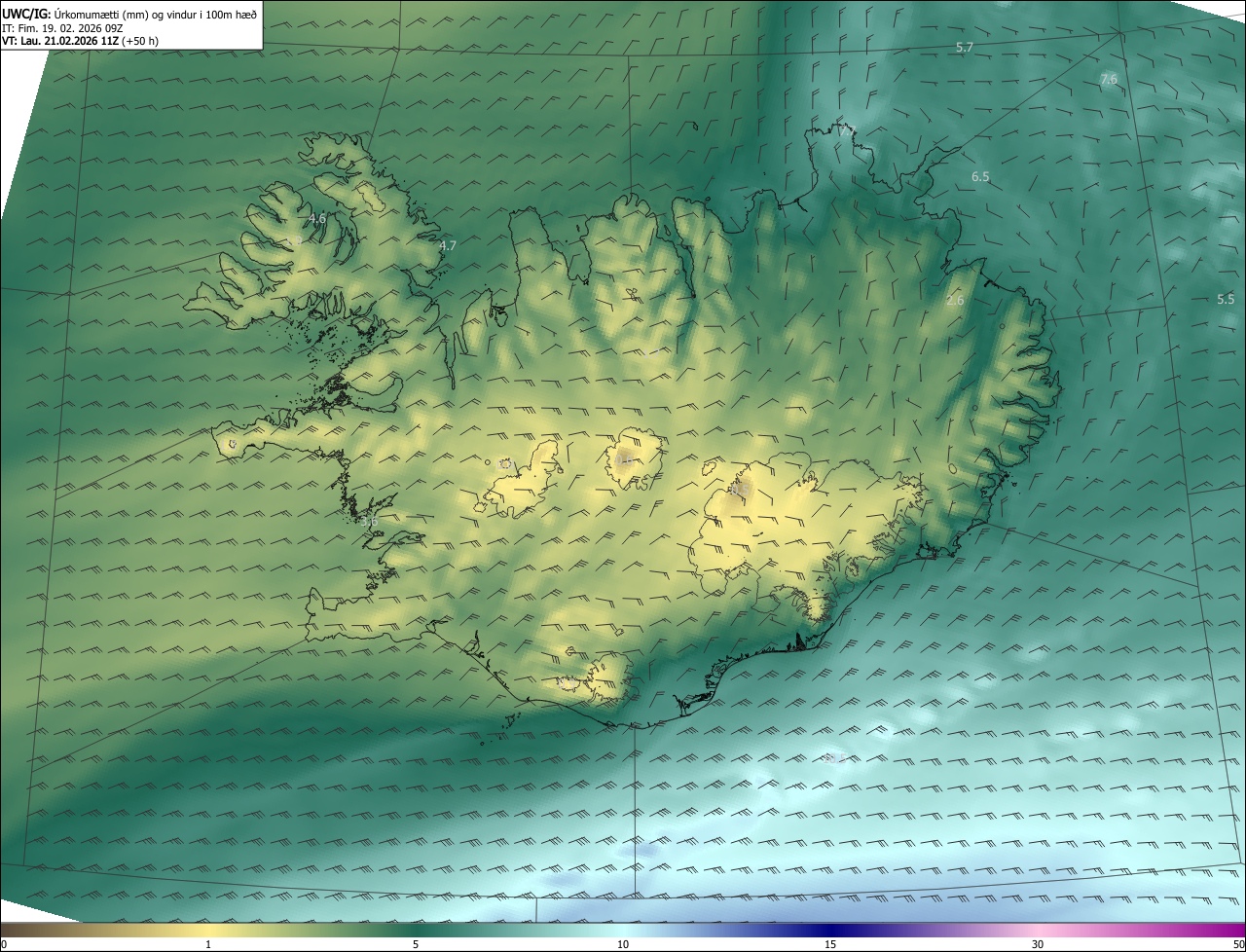This screenshot has width=1246, height=952.
Task: Click the 4.6 value label in the Westfjords
Action: pyautogui.click(x=317, y=218)
